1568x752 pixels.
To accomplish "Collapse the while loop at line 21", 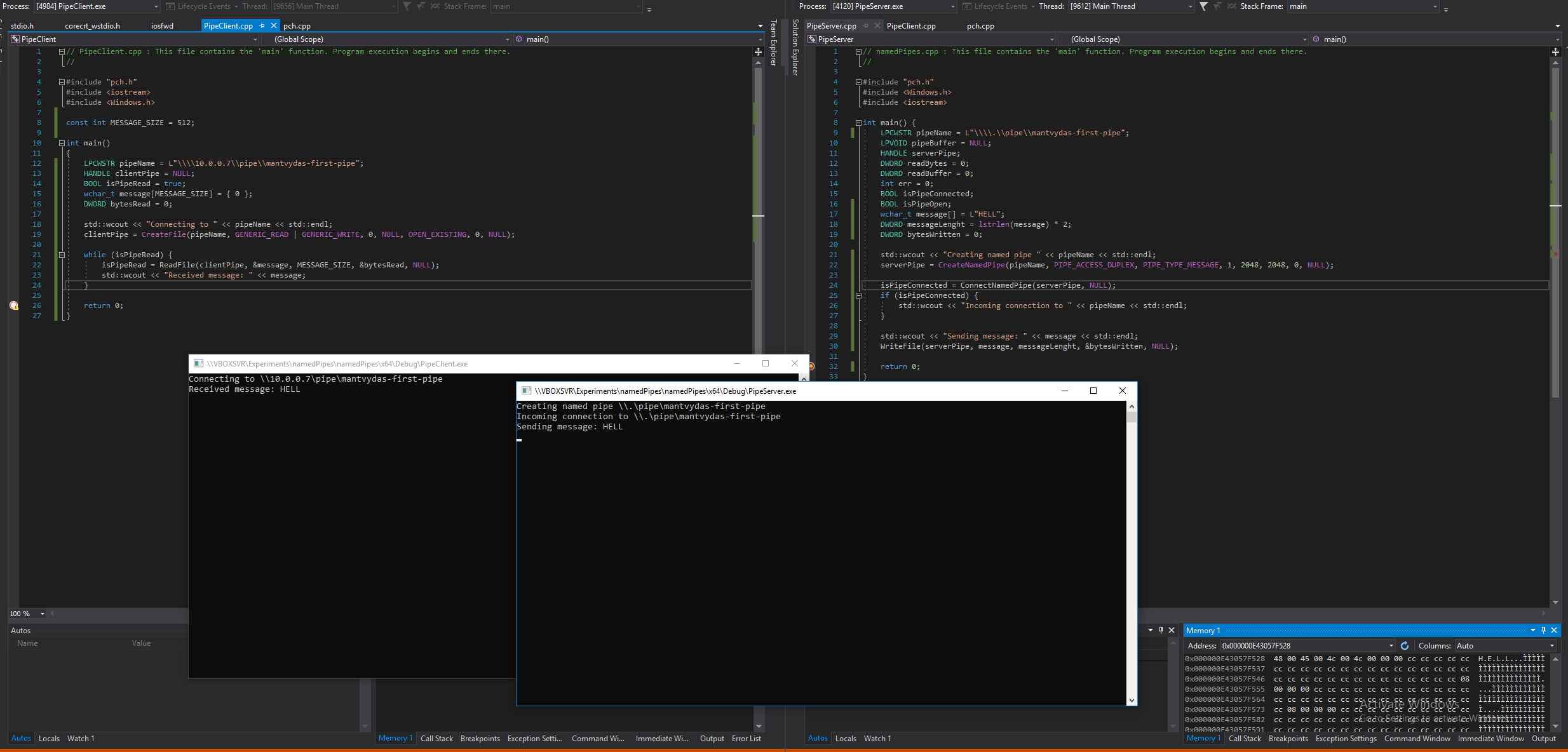I will tap(62, 255).
